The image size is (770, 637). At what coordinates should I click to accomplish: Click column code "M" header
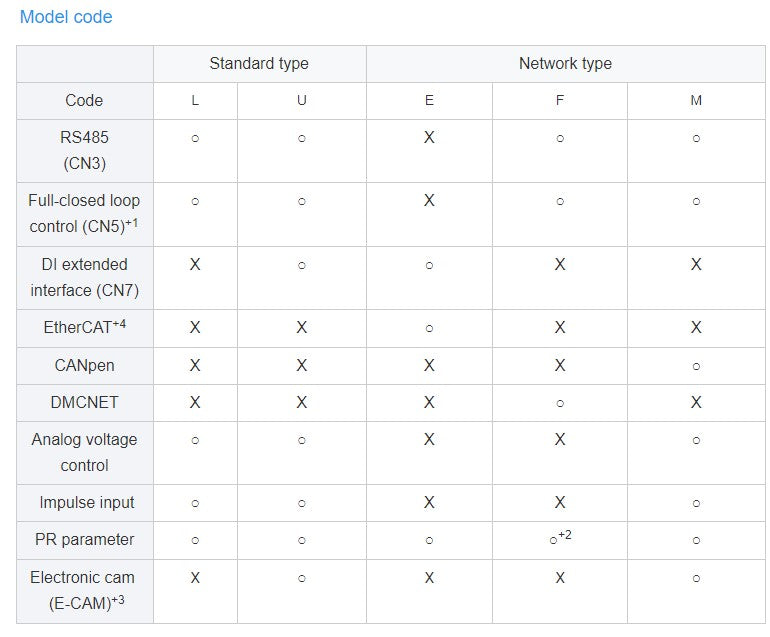tap(696, 101)
